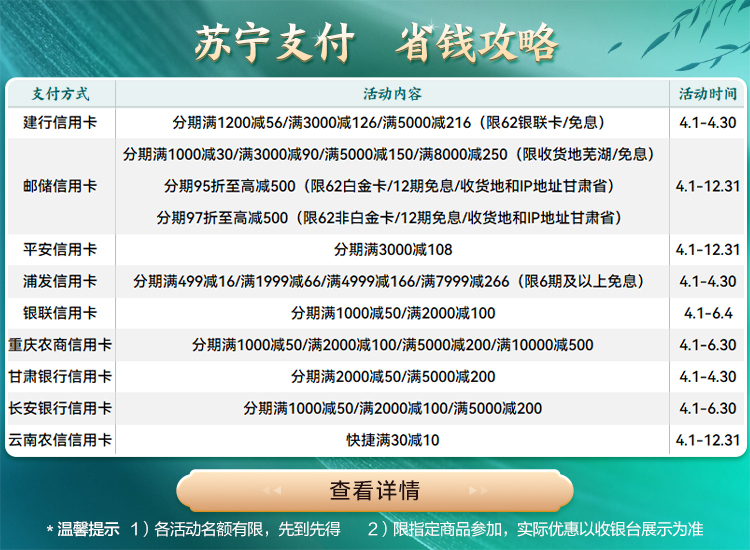Click the 银联信用卡 row label
This screenshot has width=750, height=550.
[60, 313]
